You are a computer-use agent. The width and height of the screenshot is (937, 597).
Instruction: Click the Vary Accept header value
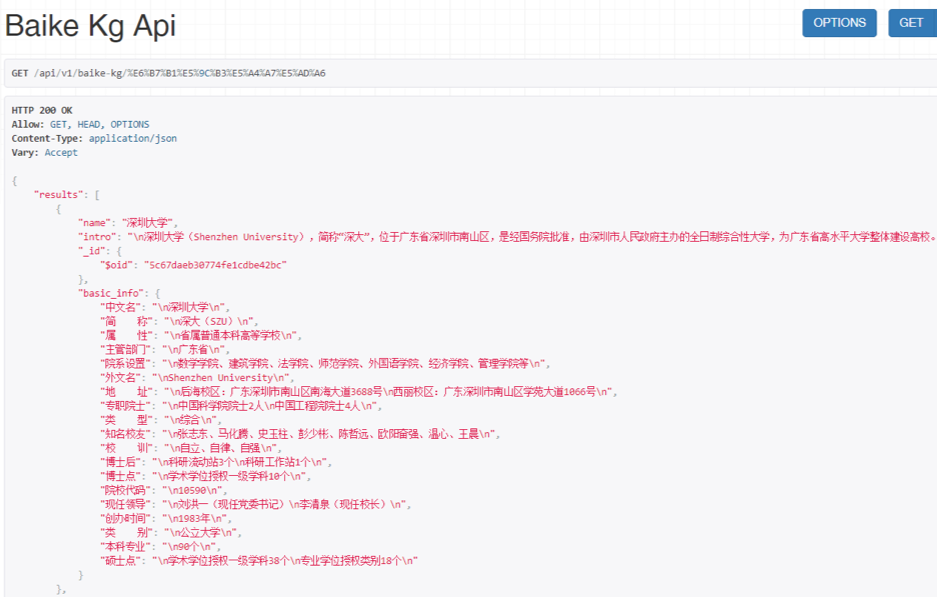61,152
